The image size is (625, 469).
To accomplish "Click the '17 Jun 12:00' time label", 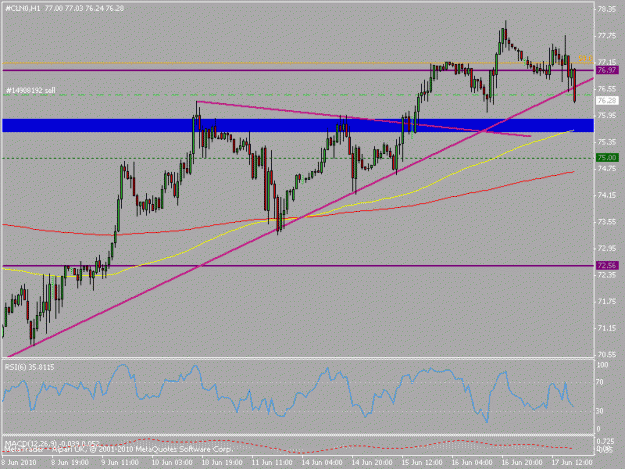I will point(572,462).
